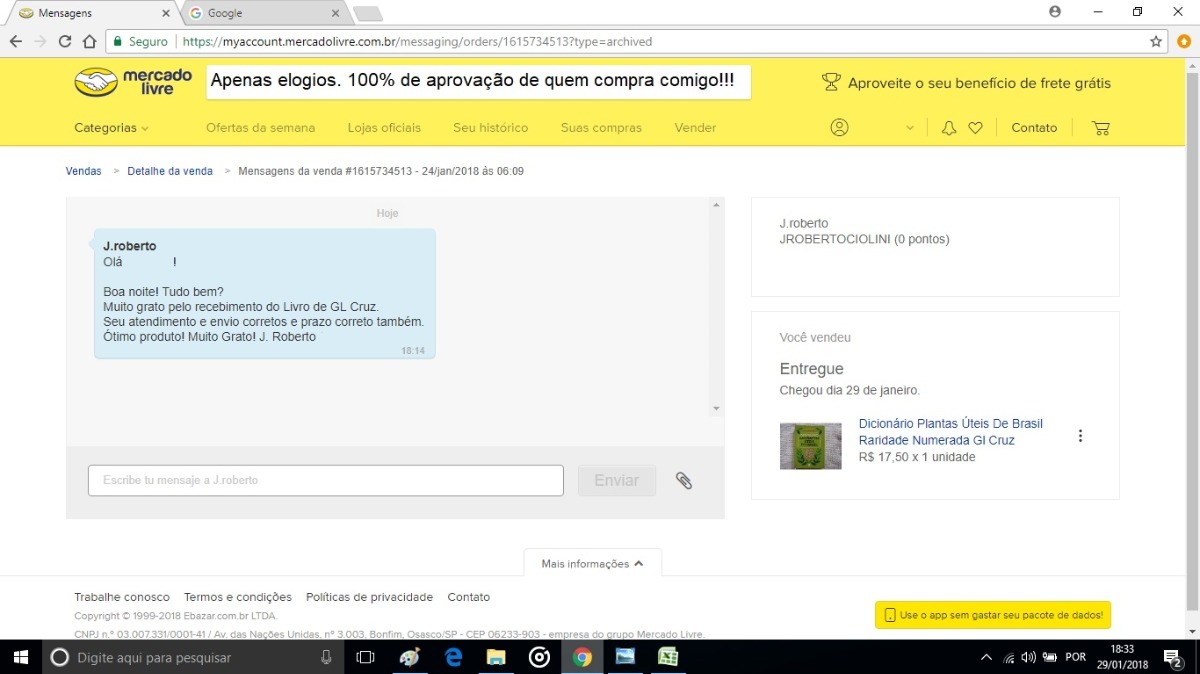The height and width of the screenshot is (674, 1200).
Task: Click Contato in the footer
Action: 469,597
